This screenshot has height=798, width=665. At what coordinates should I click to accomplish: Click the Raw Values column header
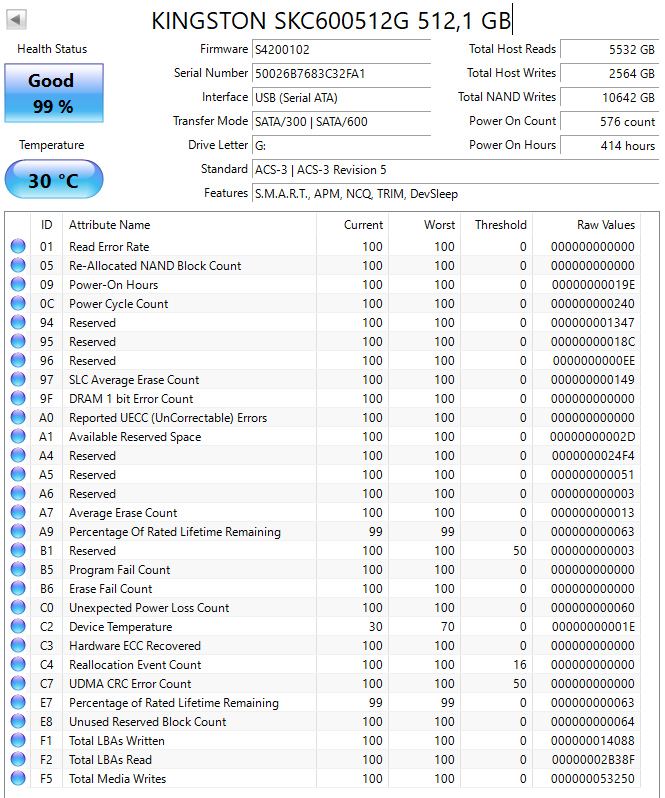click(x=605, y=225)
